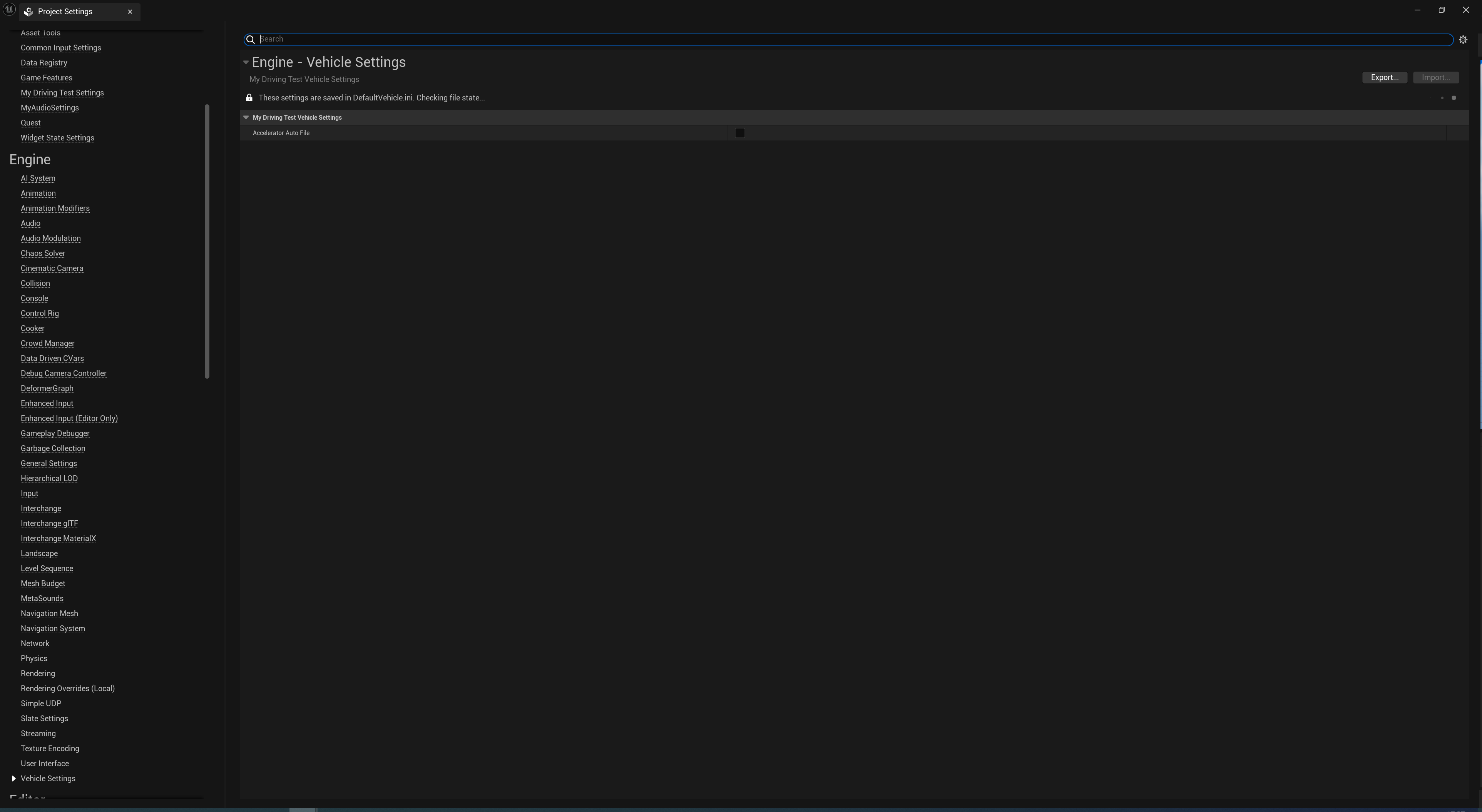
Task: Select the Project Settings tab
Action: [65, 12]
